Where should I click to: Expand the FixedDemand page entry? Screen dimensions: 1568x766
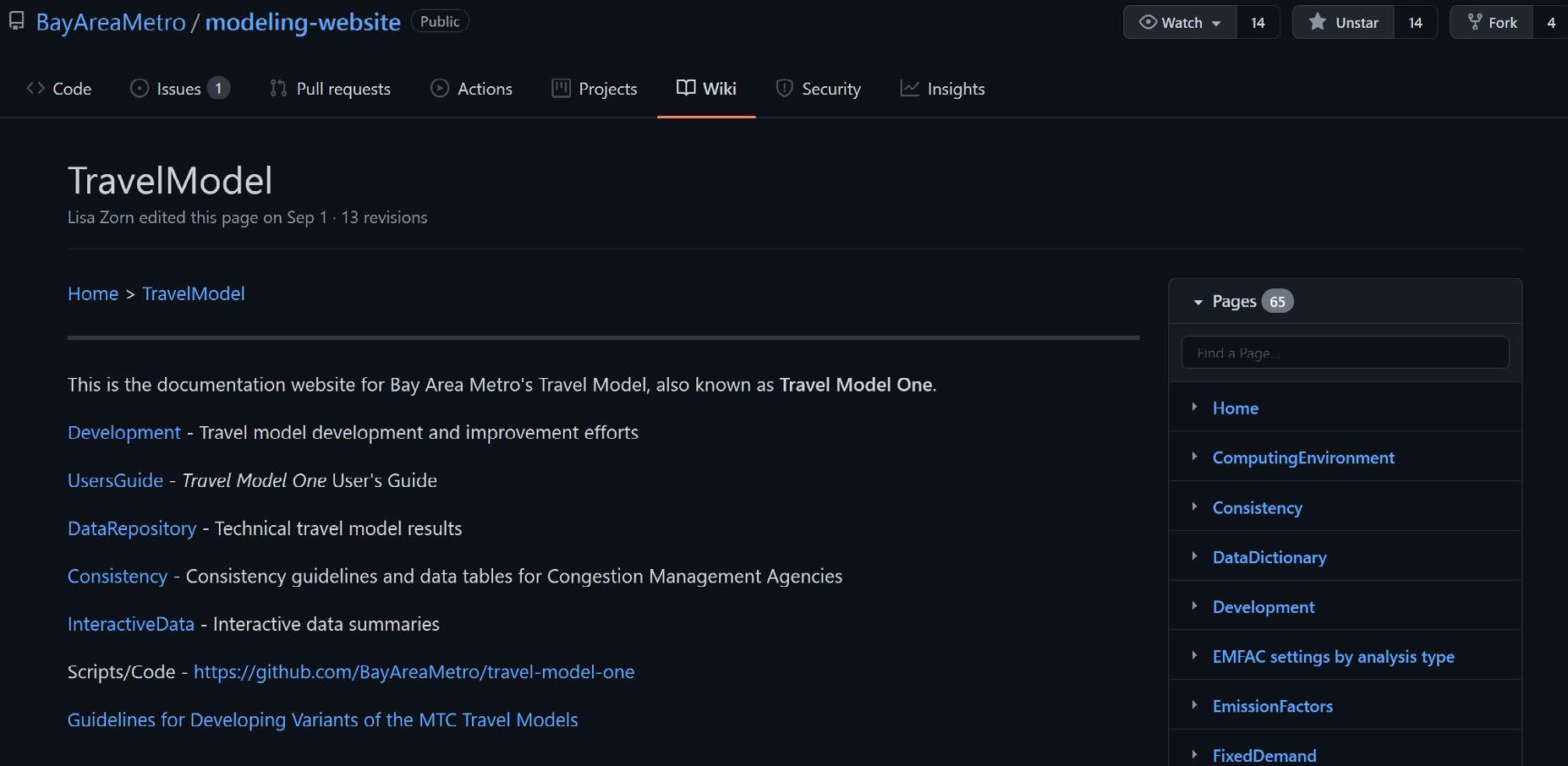[x=1194, y=754]
